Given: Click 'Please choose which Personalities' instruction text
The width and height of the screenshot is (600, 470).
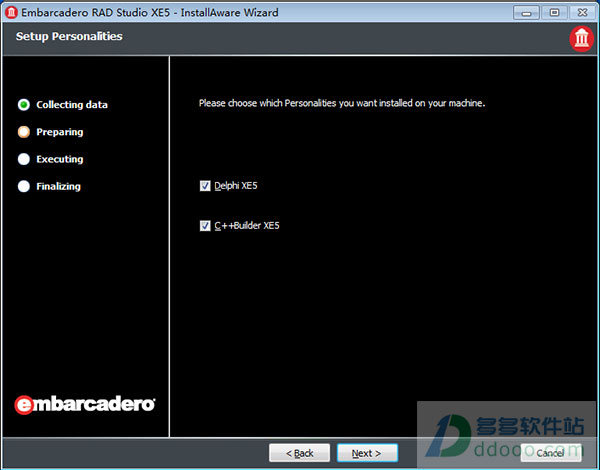Looking at the screenshot, I should tap(342, 103).
